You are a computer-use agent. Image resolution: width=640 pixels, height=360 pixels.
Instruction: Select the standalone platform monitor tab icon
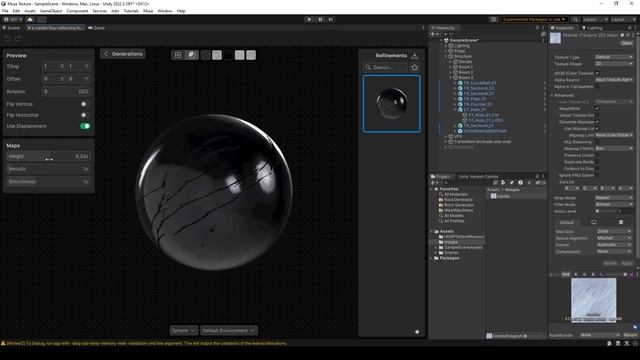594,222
